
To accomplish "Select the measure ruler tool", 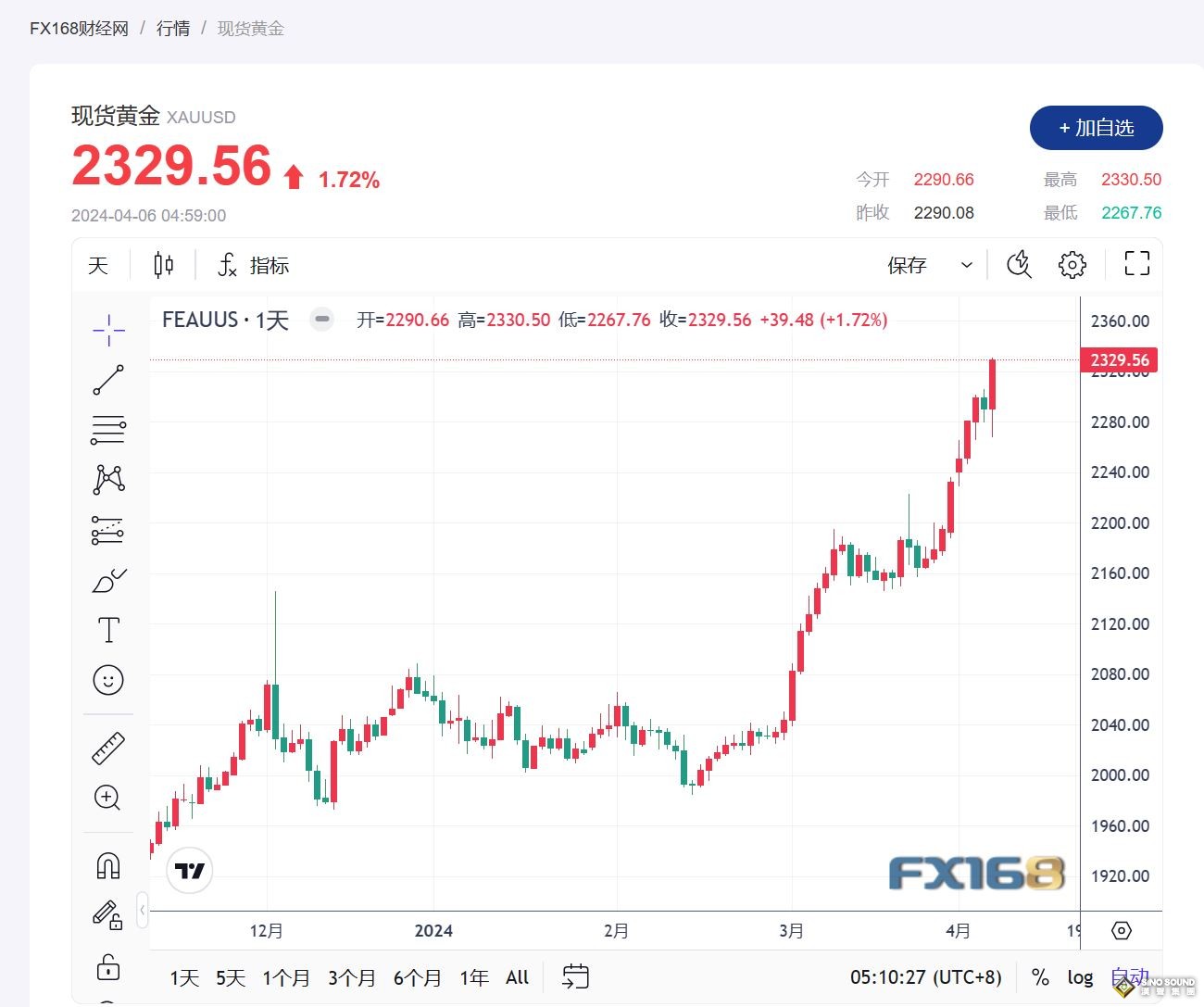I will (109, 748).
